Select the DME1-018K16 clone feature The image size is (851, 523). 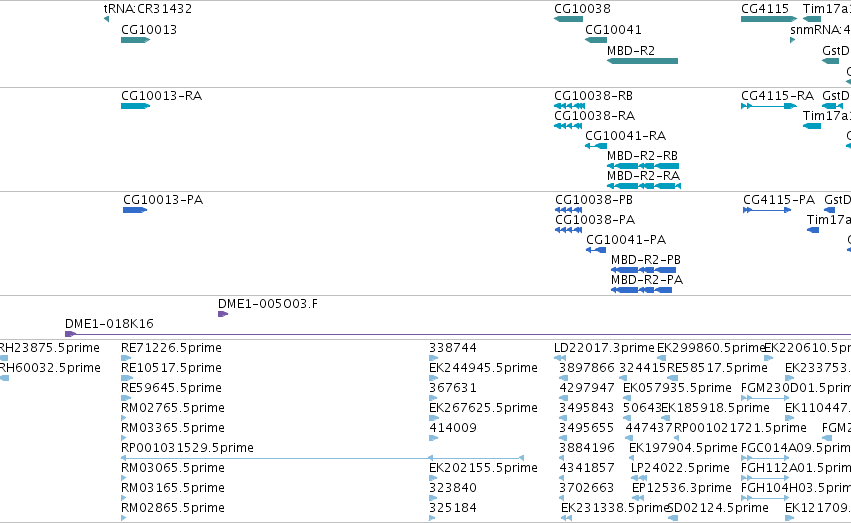pyautogui.click(x=458, y=334)
